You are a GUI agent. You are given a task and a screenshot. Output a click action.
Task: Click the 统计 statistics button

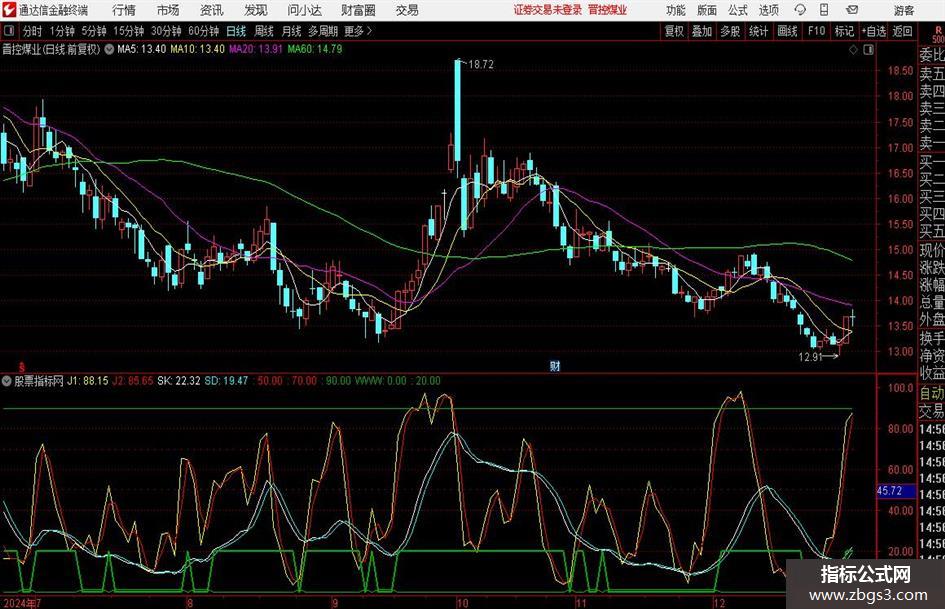pyautogui.click(x=758, y=31)
